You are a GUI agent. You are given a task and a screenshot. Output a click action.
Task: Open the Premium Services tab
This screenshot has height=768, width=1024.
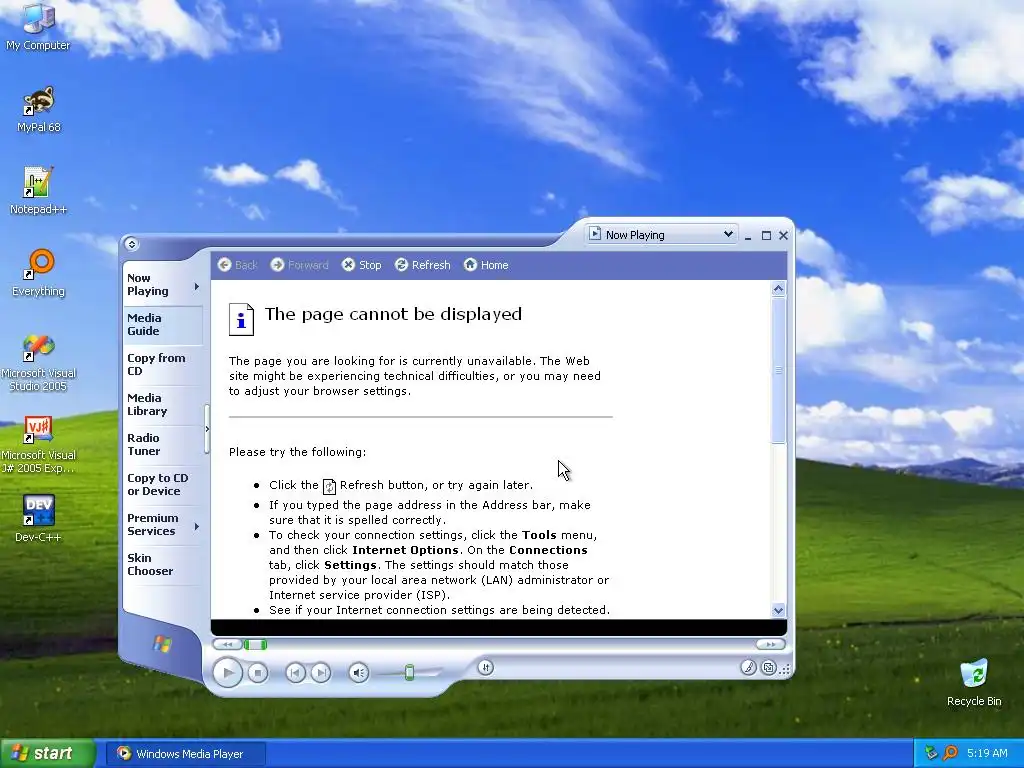pos(157,524)
